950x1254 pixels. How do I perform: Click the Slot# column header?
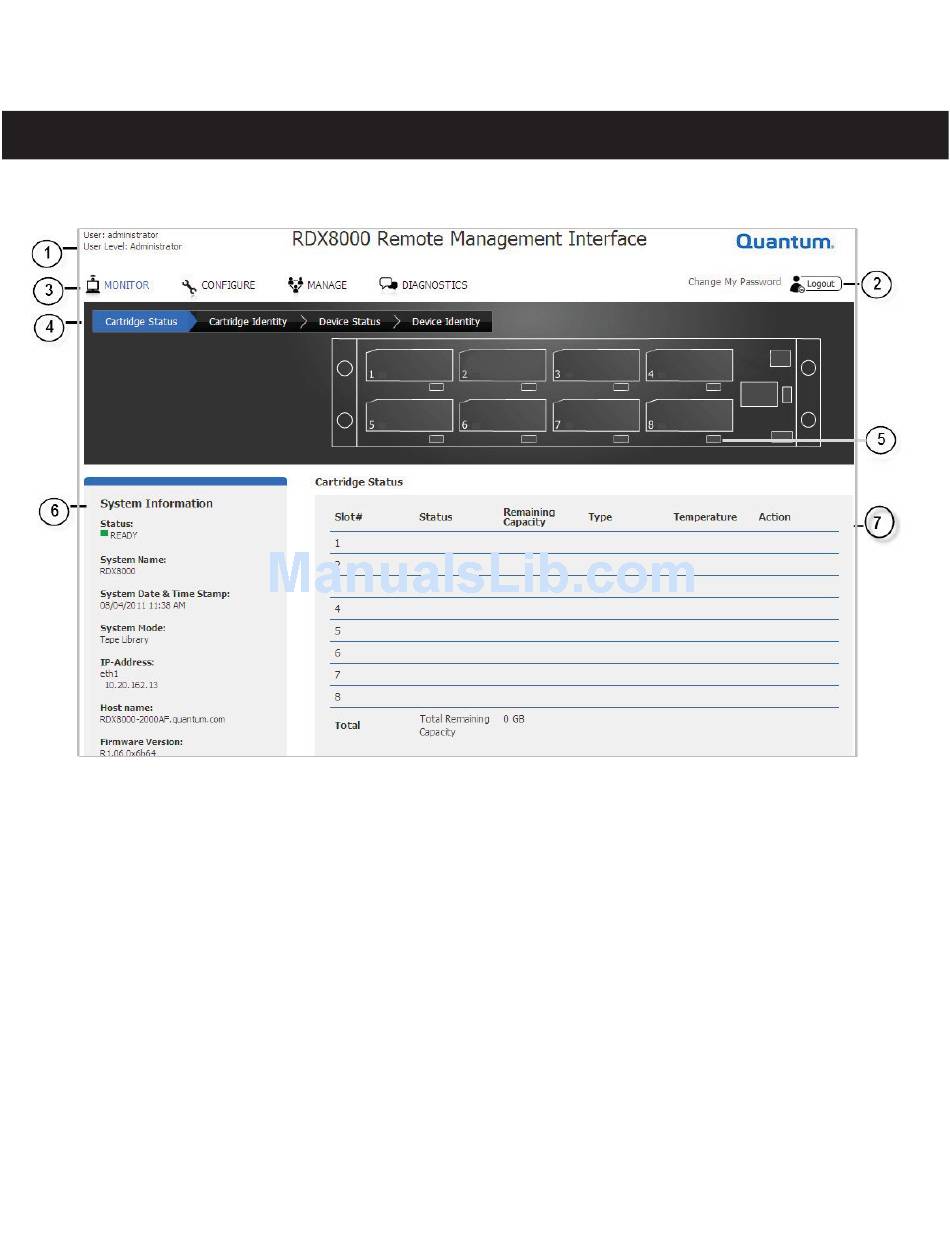click(x=348, y=517)
